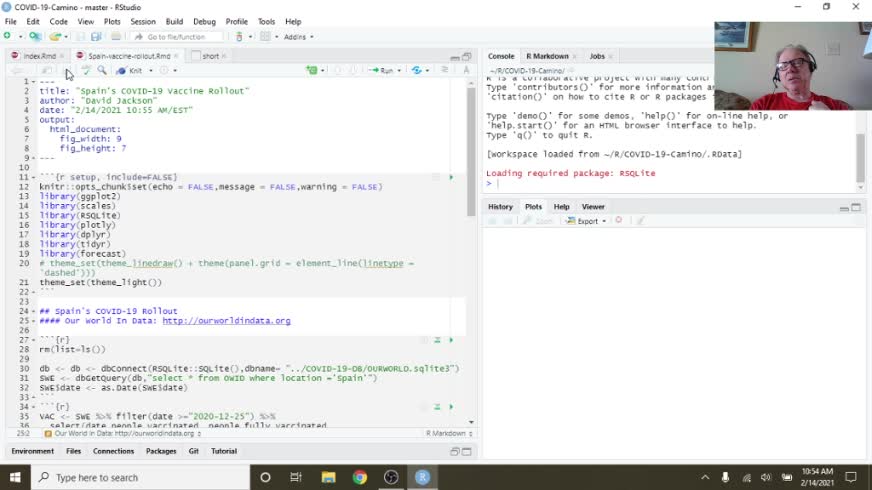This screenshot has height=490, width=872.
Task: Run all chunks above line 27 icon
Action: [437, 340]
